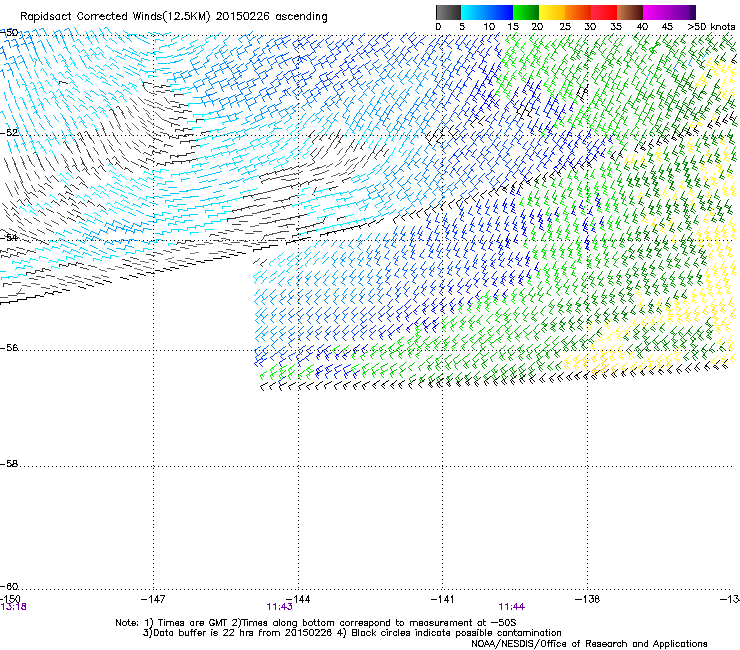The height and width of the screenshot is (650, 740).
Task: Click the latitude label '-58'
Action: pyautogui.click(x=9, y=464)
